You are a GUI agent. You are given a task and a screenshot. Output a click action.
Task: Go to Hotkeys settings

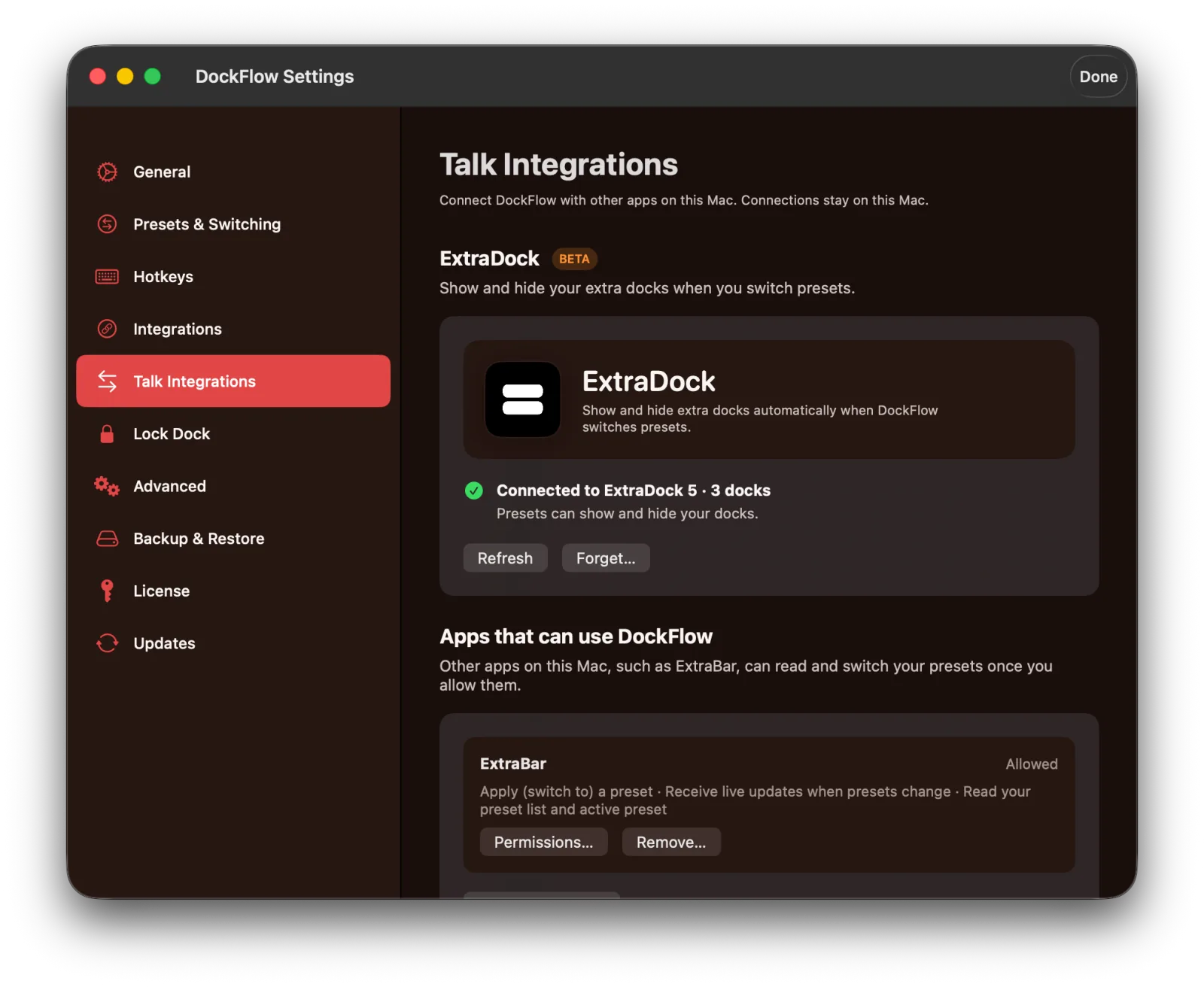pyautogui.click(x=233, y=277)
